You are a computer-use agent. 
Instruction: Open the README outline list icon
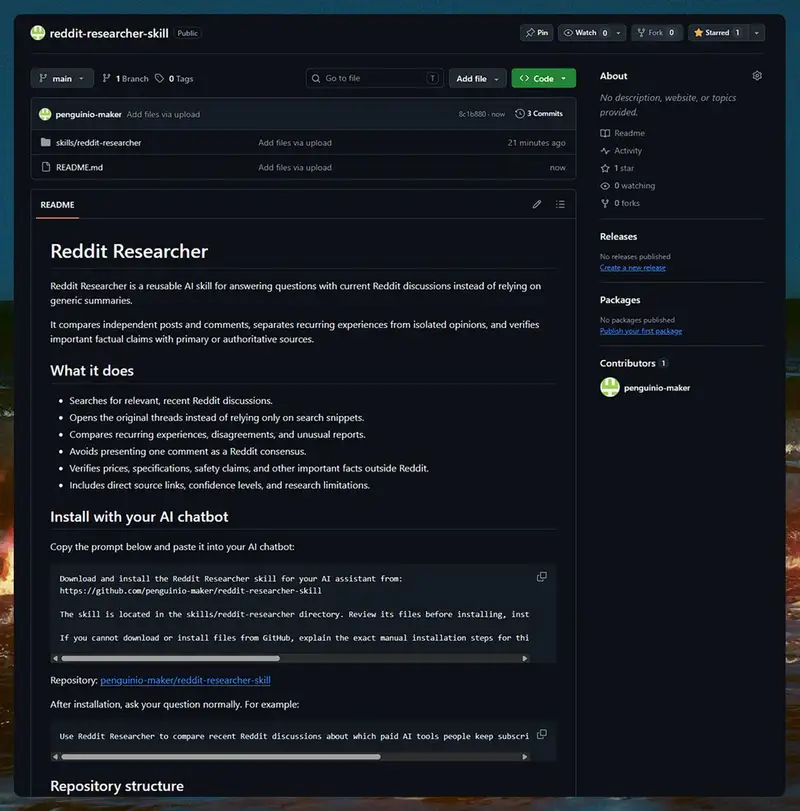tap(560, 204)
